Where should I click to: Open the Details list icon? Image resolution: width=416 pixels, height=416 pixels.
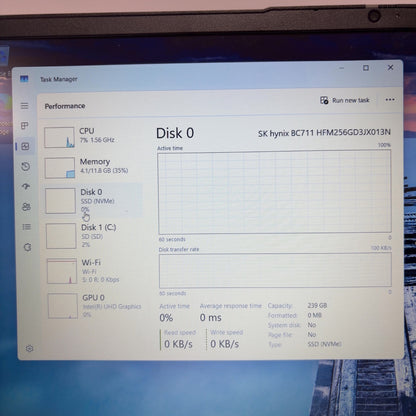tap(27, 227)
